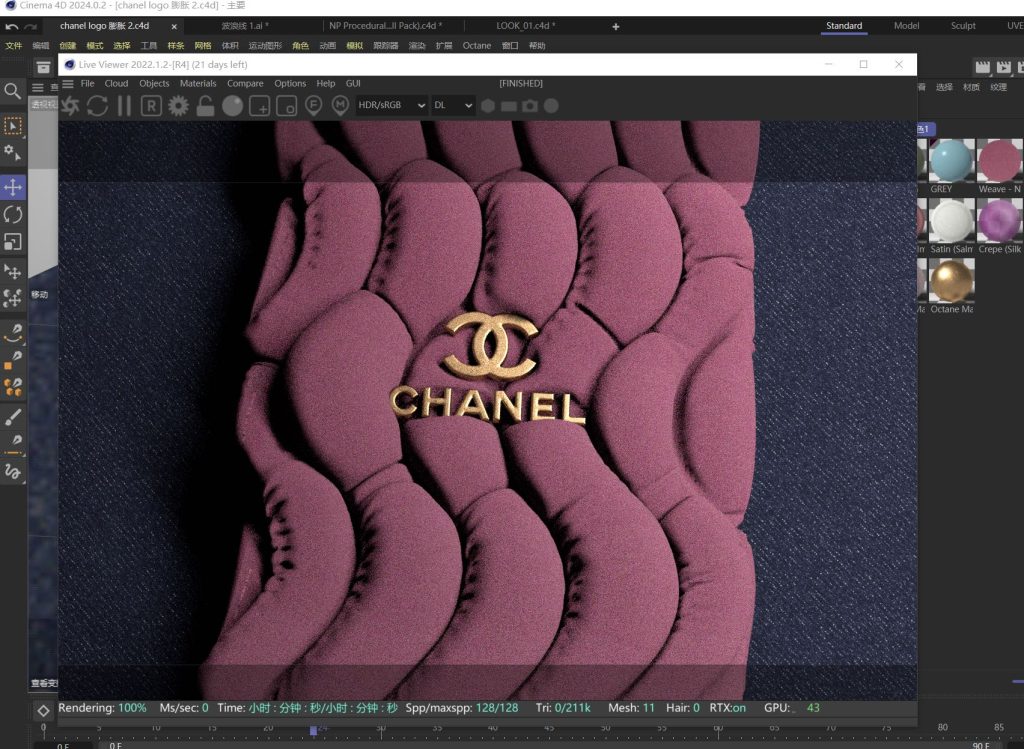The height and width of the screenshot is (749, 1024).
Task: Click the Cinema 4D redo arrow
Action: pos(31,27)
